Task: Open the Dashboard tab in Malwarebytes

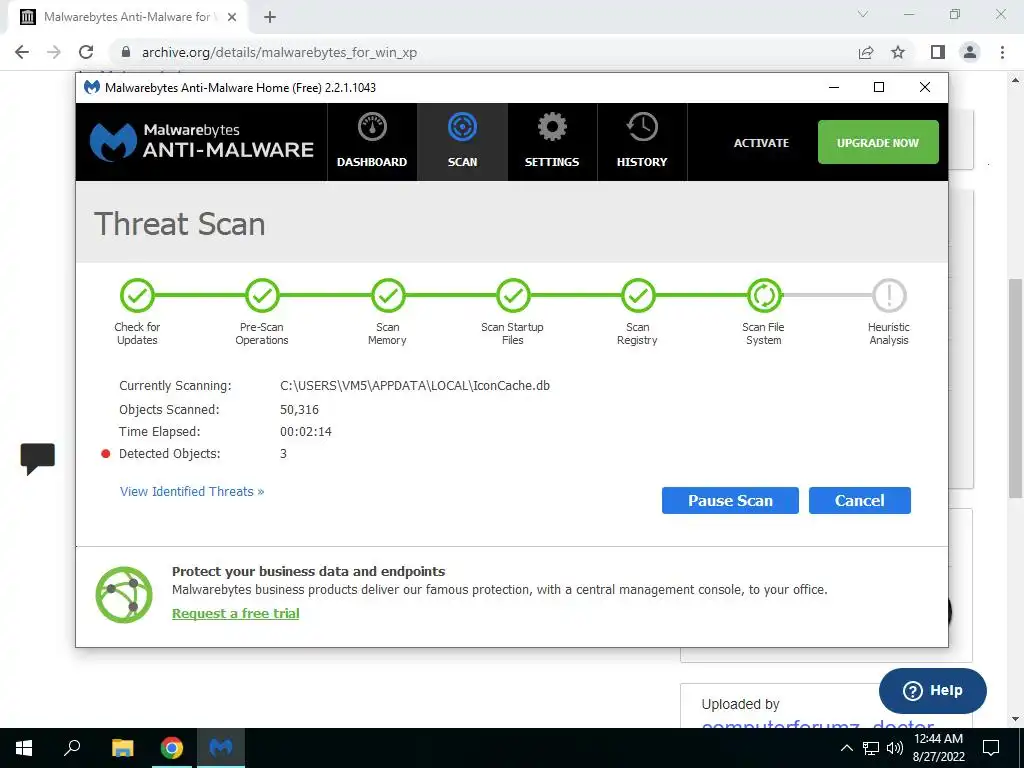Action: pyautogui.click(x=372, y=142)
